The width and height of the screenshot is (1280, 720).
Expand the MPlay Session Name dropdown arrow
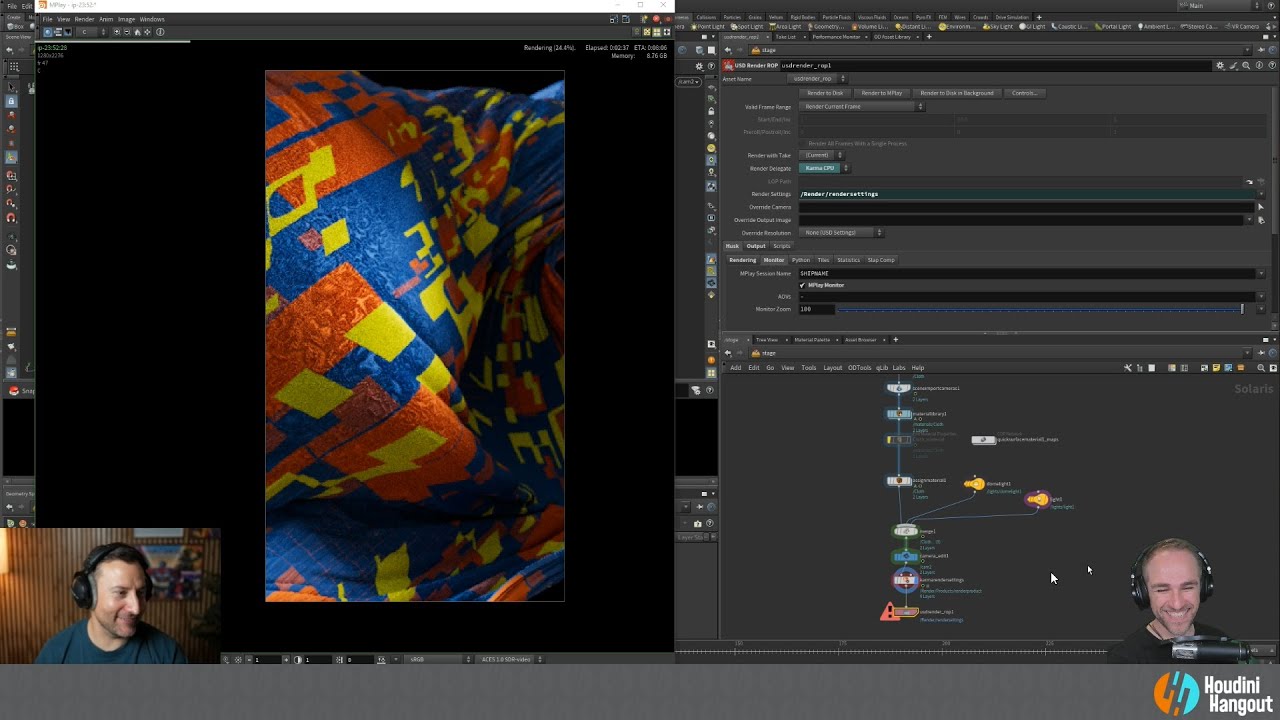click(1260, 273)
